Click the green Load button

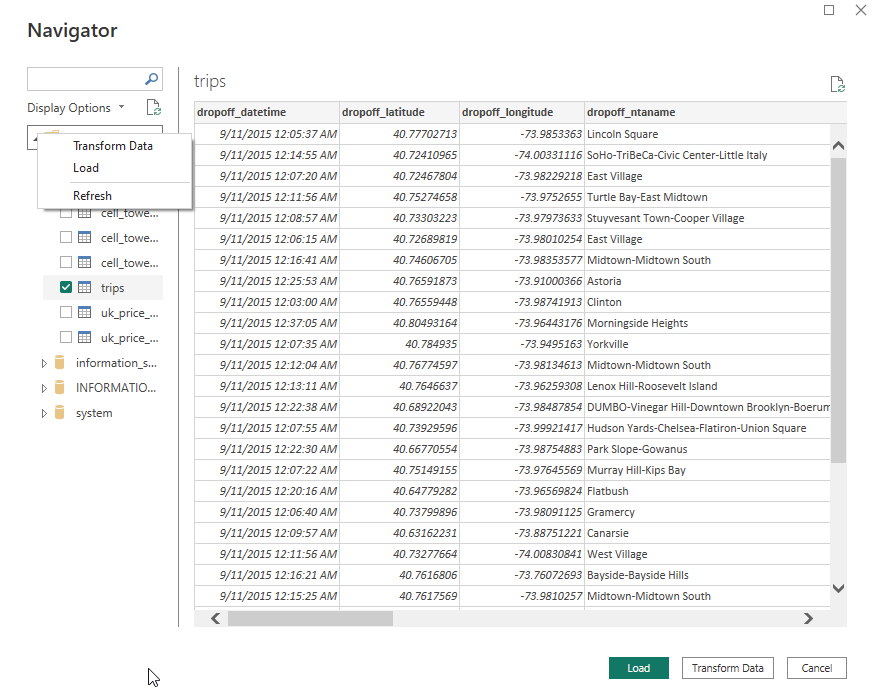point(638,668)
